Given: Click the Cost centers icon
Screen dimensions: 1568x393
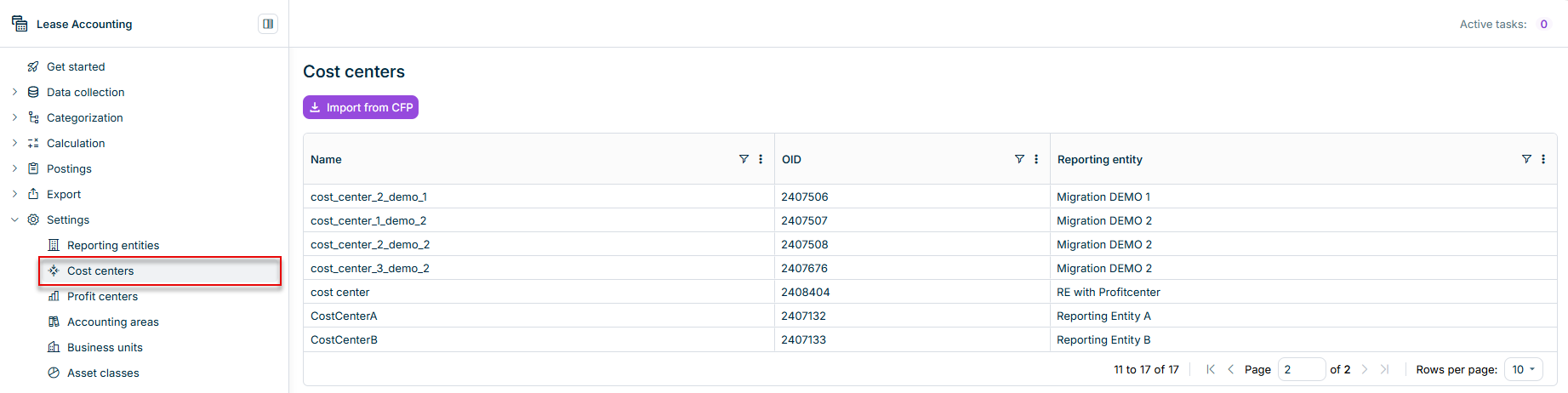Looking at the screenshot, I should click(54, 271).
